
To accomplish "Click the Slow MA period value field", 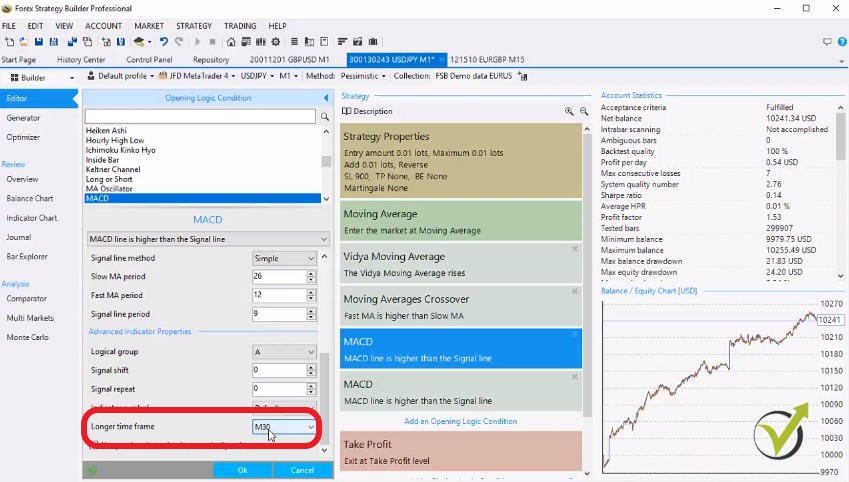I will click(x=279, y=277).
